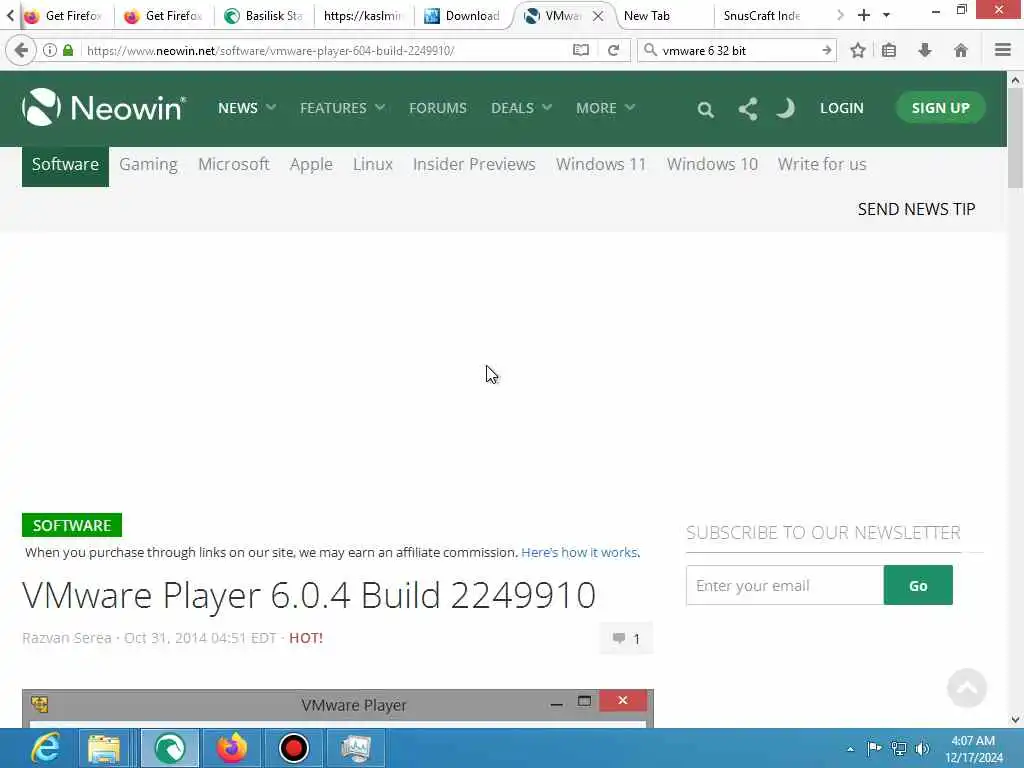Image resolution: width=1024 pixels, height=768 pixels.
Task: Click author name Razvan Serea
Action: click(x=67, y=638)
